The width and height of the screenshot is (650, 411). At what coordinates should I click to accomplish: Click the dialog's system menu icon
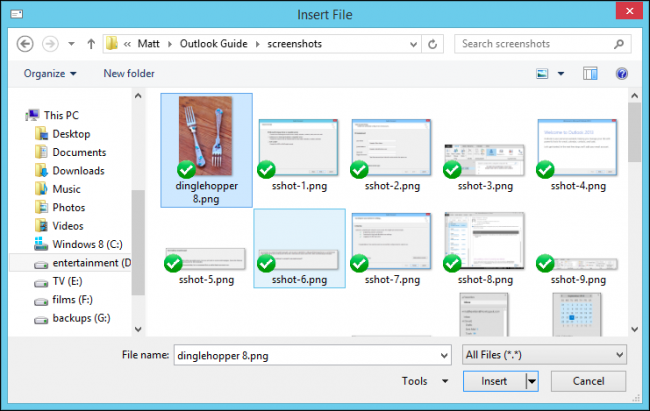click(x=17, y=14)
